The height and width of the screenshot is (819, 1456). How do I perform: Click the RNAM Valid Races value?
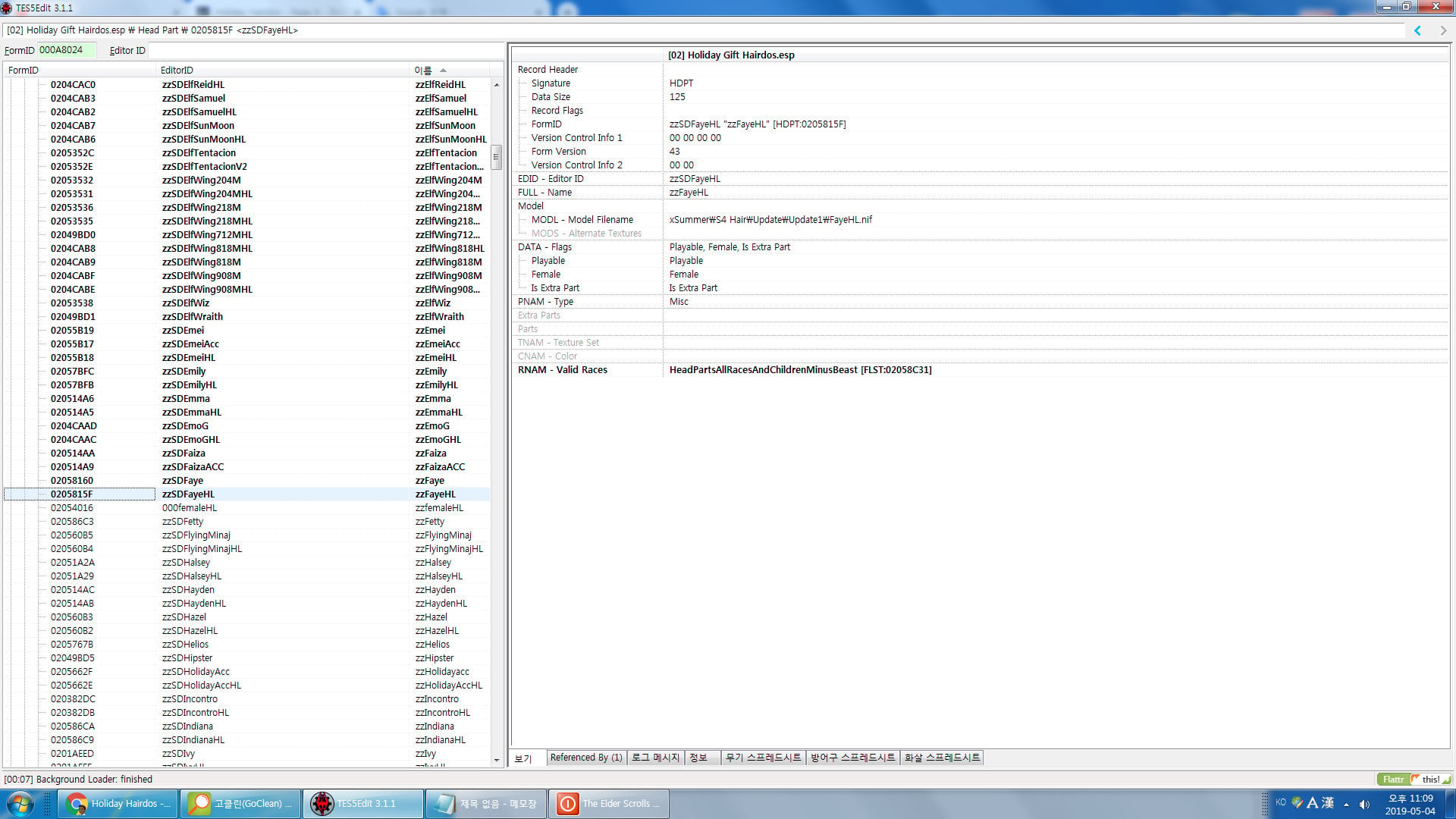(800, 370)
